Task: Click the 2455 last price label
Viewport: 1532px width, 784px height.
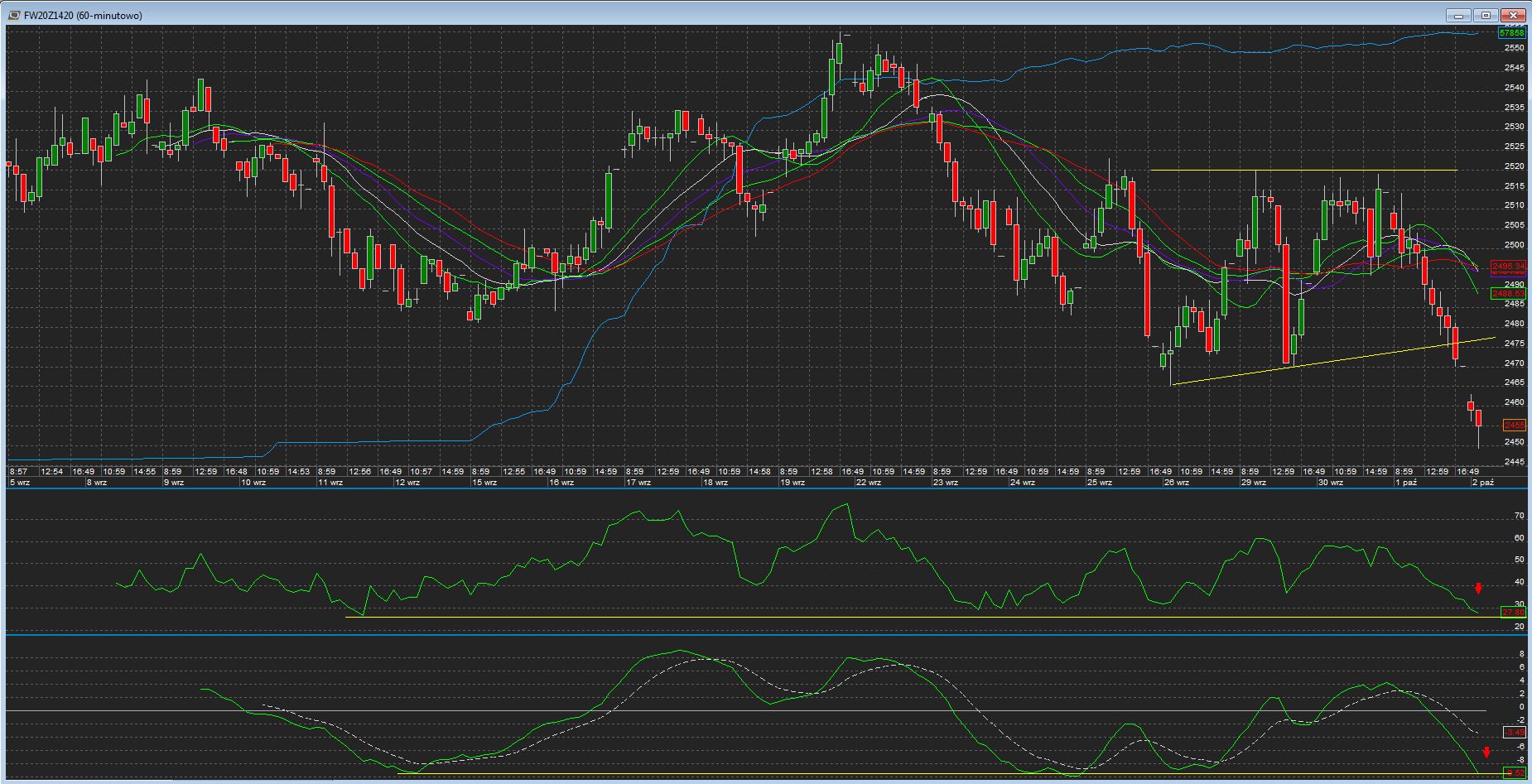Action: coord(1514,425)
